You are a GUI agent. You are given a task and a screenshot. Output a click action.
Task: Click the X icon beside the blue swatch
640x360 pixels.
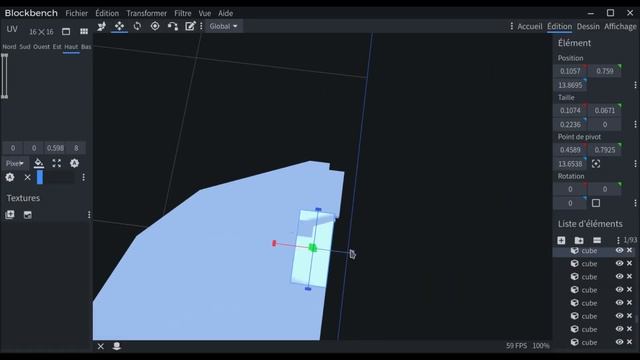tap(27, 177)
